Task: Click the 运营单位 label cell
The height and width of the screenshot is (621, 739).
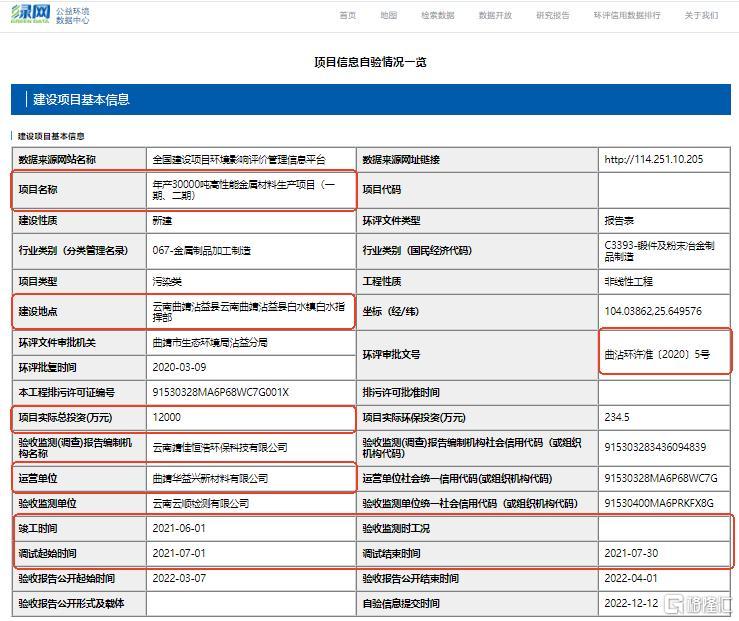Action: 79,478
